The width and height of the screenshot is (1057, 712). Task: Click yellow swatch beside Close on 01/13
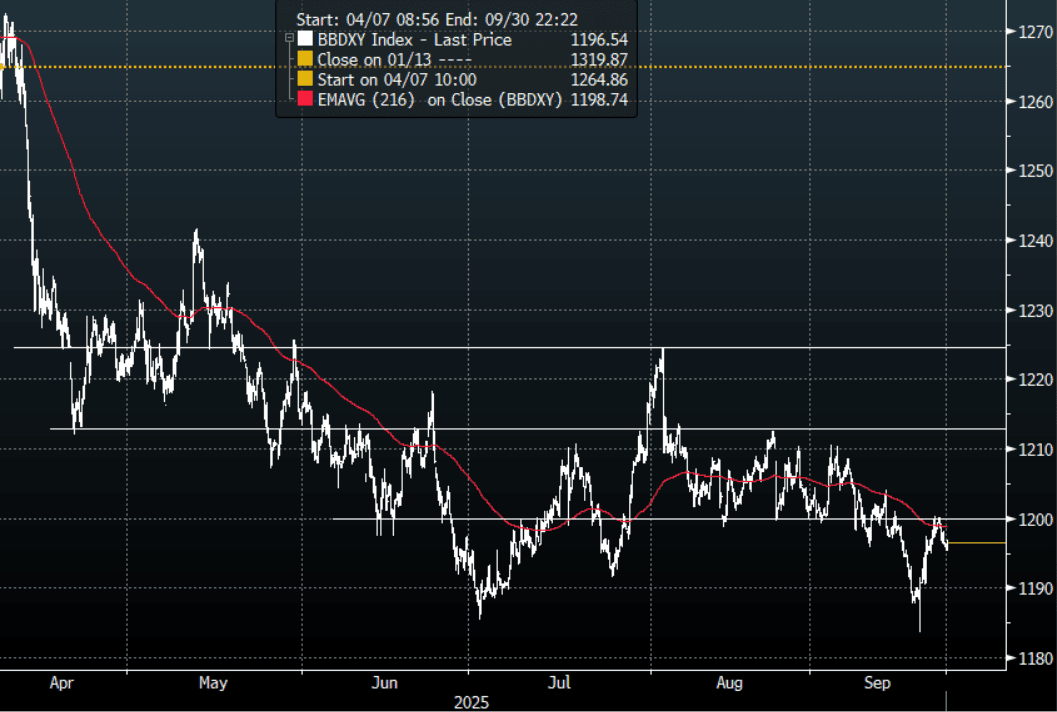[304, 60]
